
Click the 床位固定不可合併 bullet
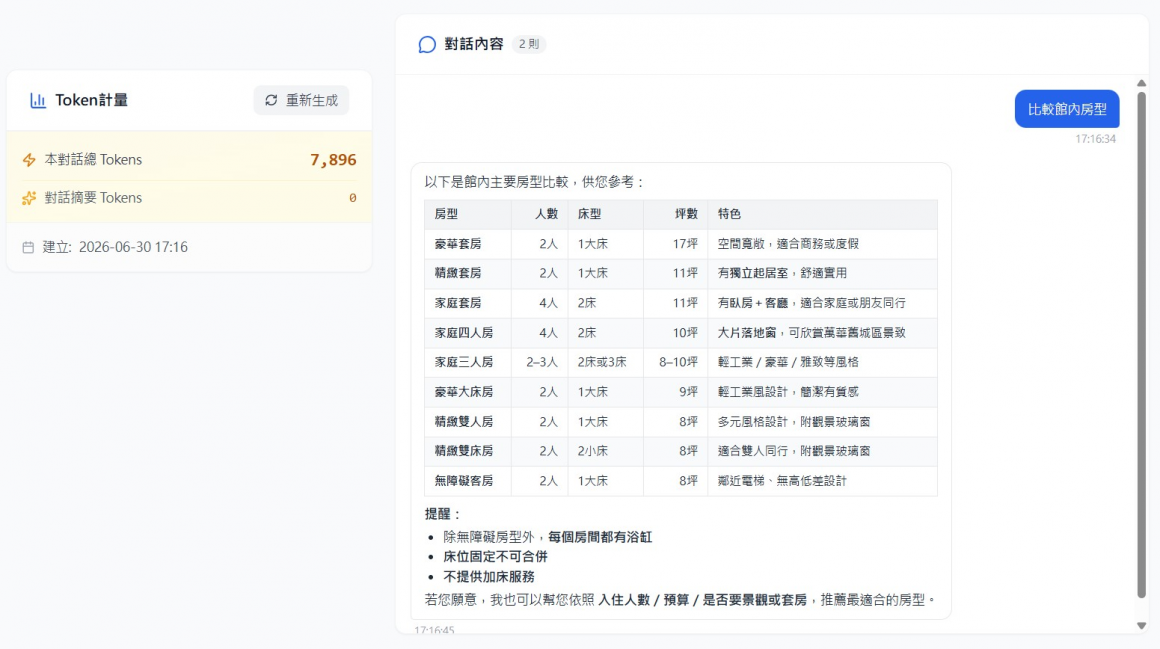(x=495, y=556)
